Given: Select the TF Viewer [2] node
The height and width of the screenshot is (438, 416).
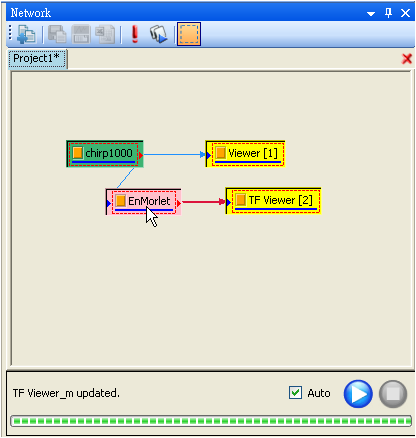Looking at the screenshot, I should [273, 201].
